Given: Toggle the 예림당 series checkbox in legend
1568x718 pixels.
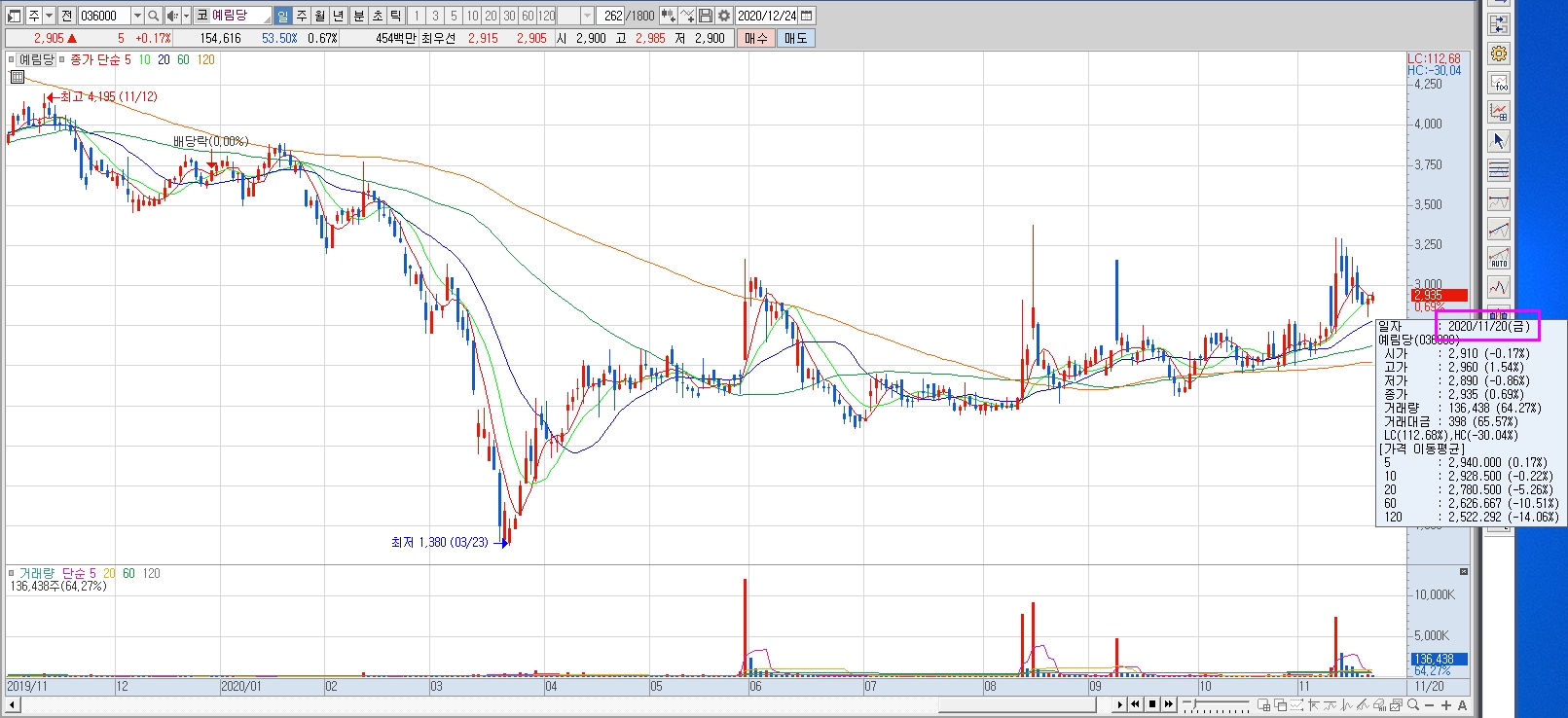Looking at the screenshot, I should click(13, 59).
